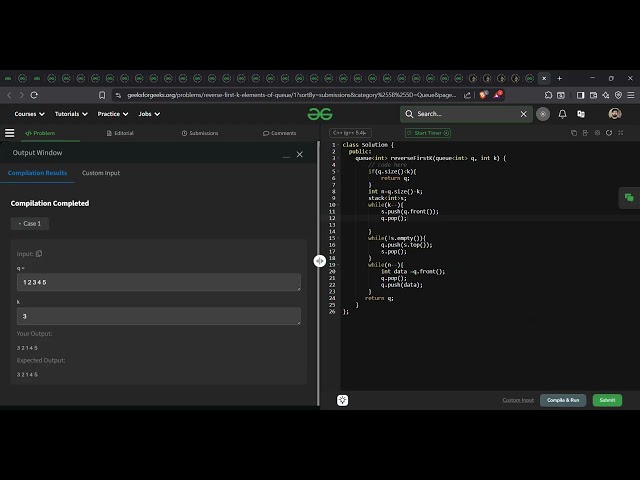Bookmark this page using the bookmark icon
This screenshot has width=640, height=480.
point(102,95)
